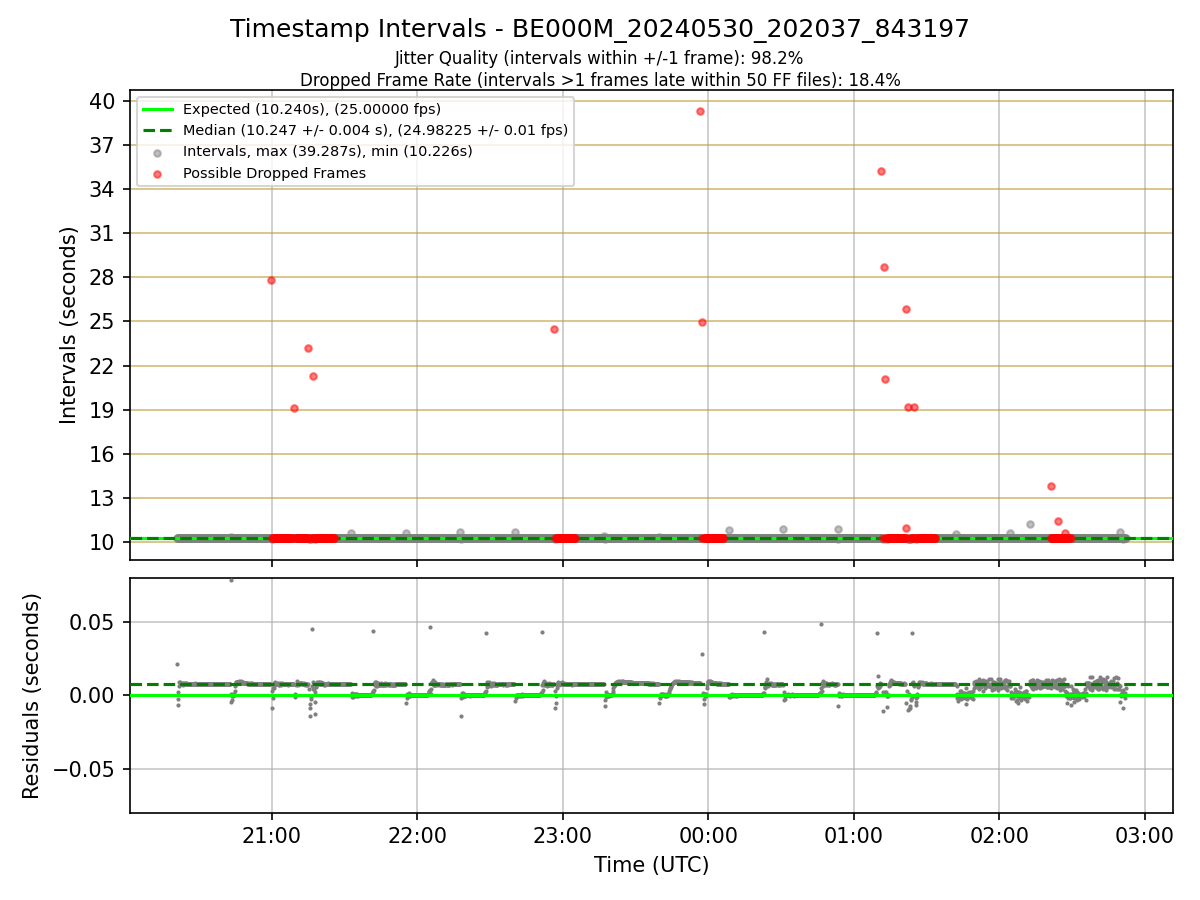Click the solid green Expected legend line sample
Image resolution: width=1200 pixels, height=900 pixels.
click(157, 110)
